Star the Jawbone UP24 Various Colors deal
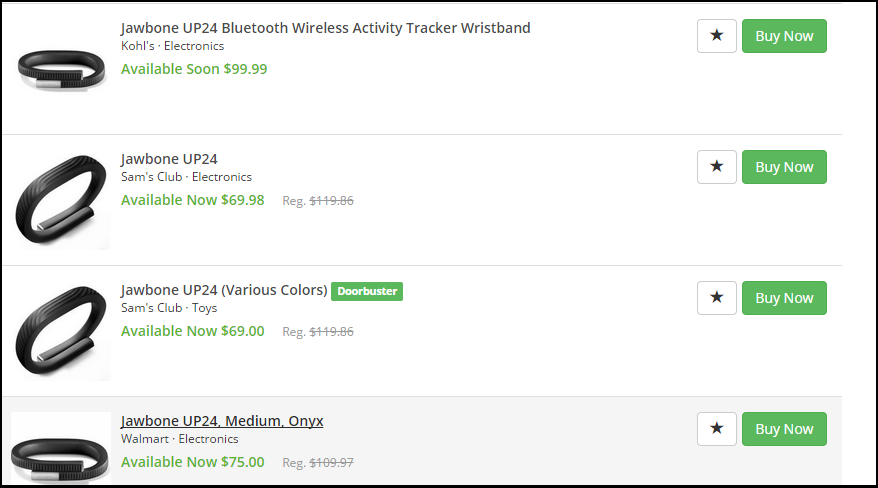The image size is (878, 488). pos(716,298)
